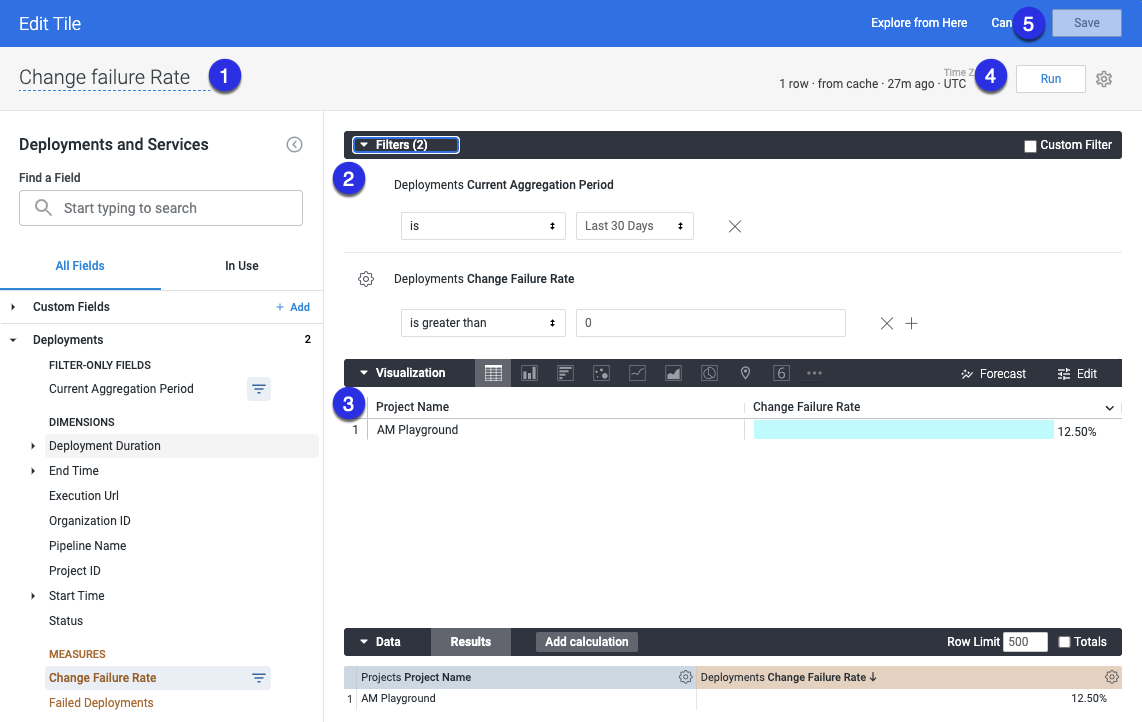Select single value visualization icon
Image resolution: width=1142 pixels, height=722 pixels.
(x=781, y=373)
